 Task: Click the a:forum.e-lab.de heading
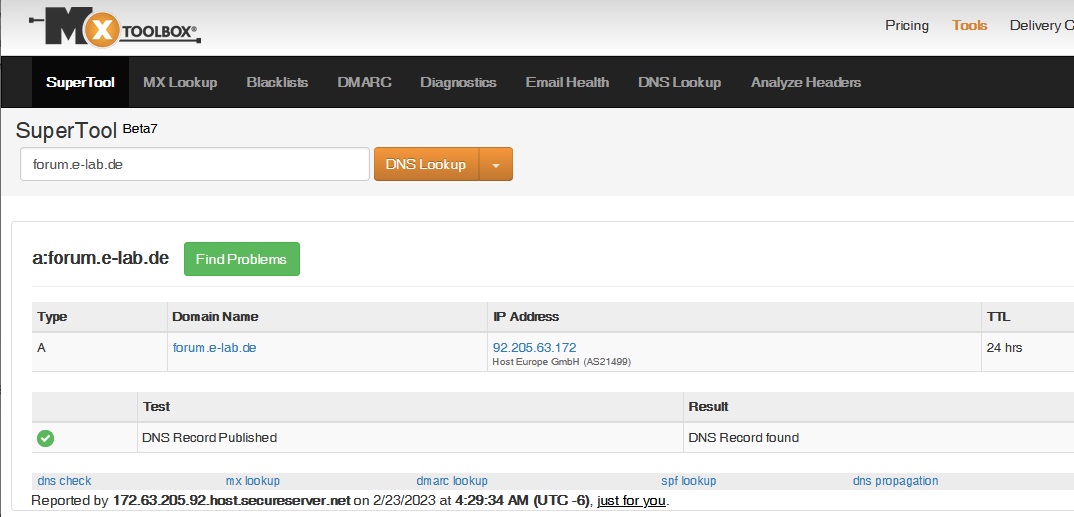(x=101, y=258)
